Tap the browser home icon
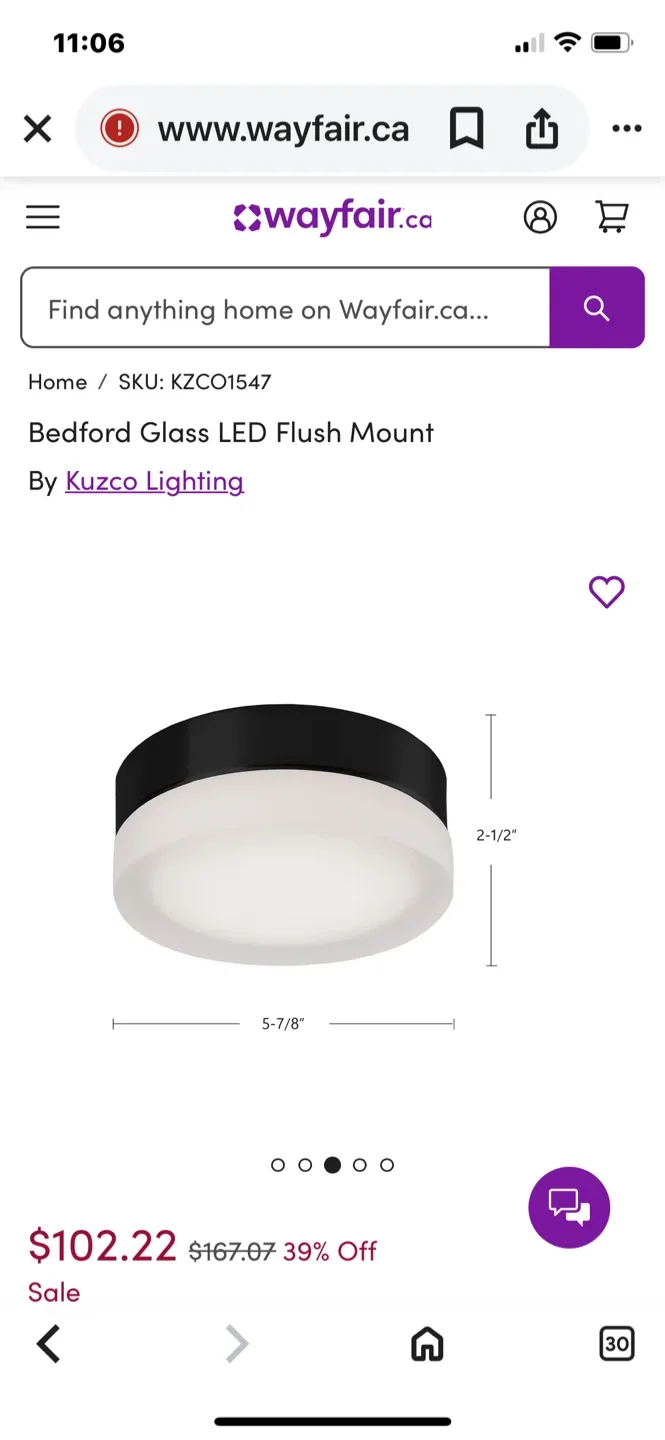The width and height of the screenshot is (665, 1440). point(427,1344)
